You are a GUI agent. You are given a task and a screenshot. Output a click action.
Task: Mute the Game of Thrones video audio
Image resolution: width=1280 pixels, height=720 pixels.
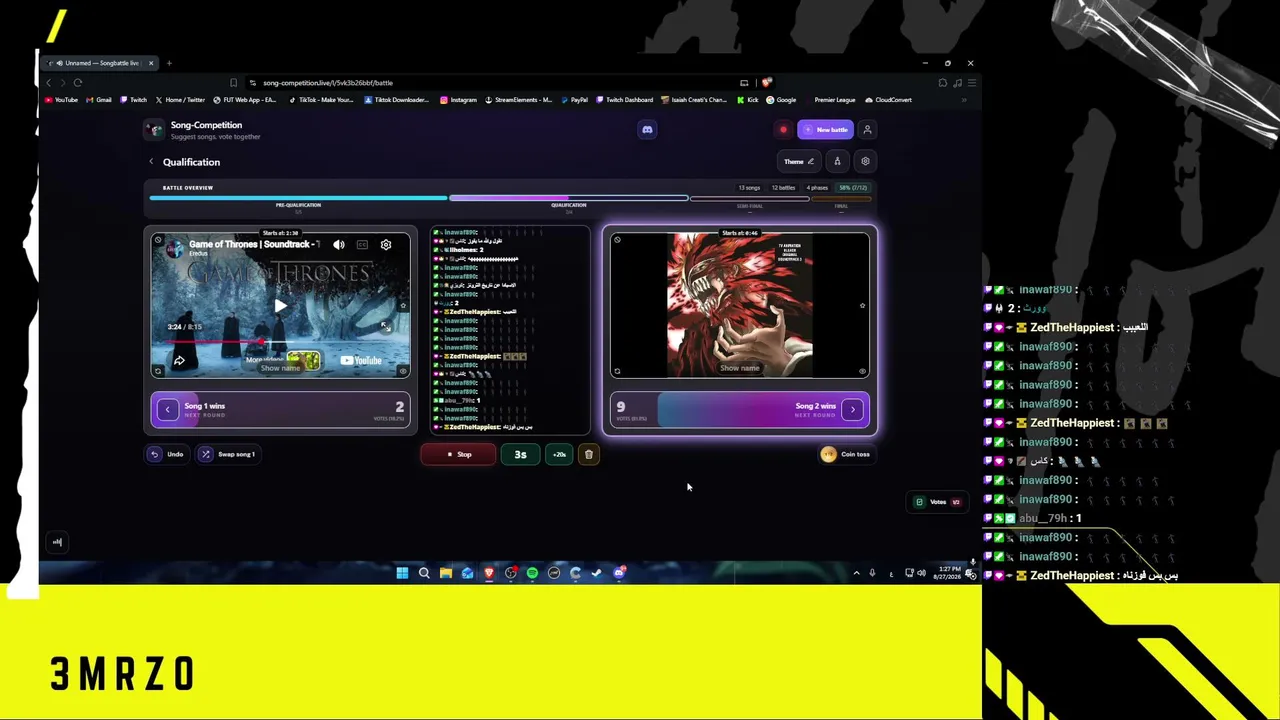pyautogui.click(x=339, y=245)
